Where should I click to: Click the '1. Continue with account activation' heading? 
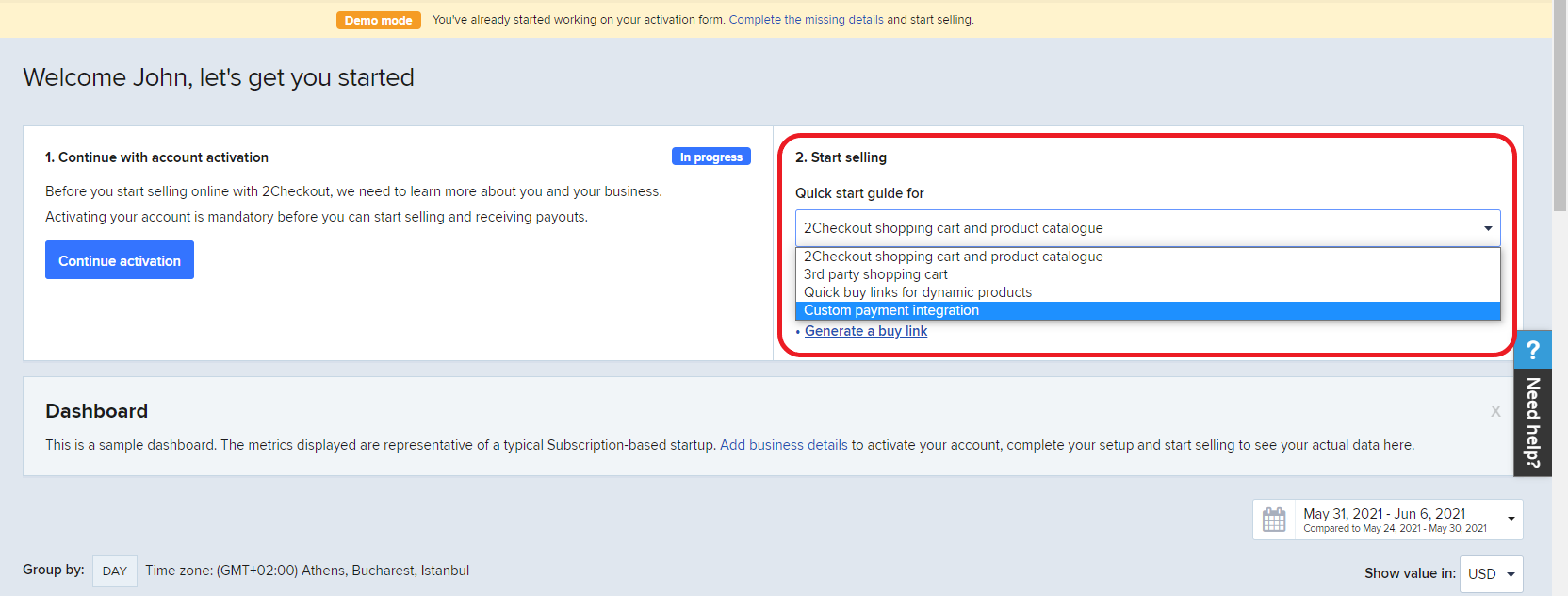pyautogui.click(x=157, y=157)
